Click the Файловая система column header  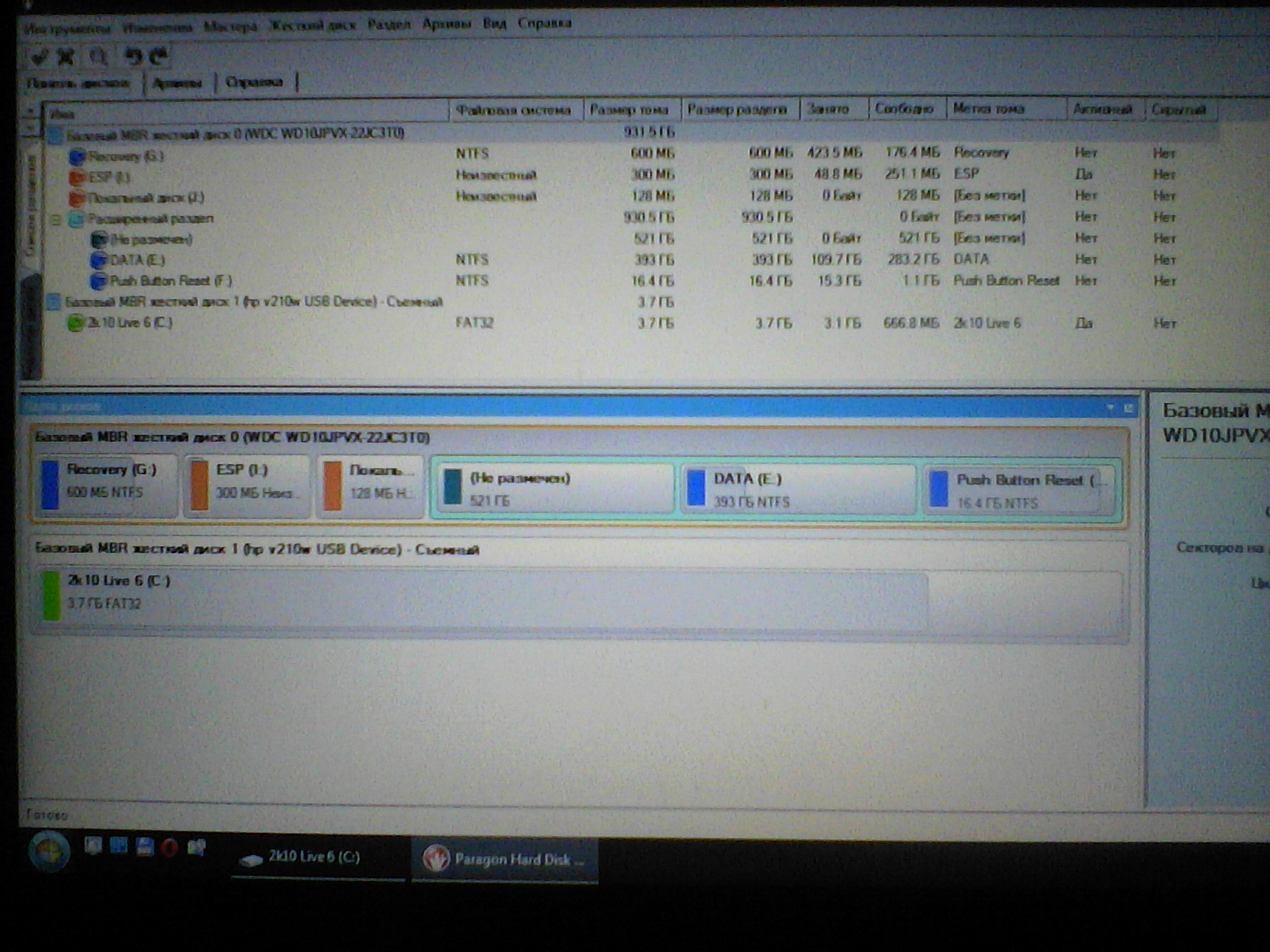click(513, 110)
